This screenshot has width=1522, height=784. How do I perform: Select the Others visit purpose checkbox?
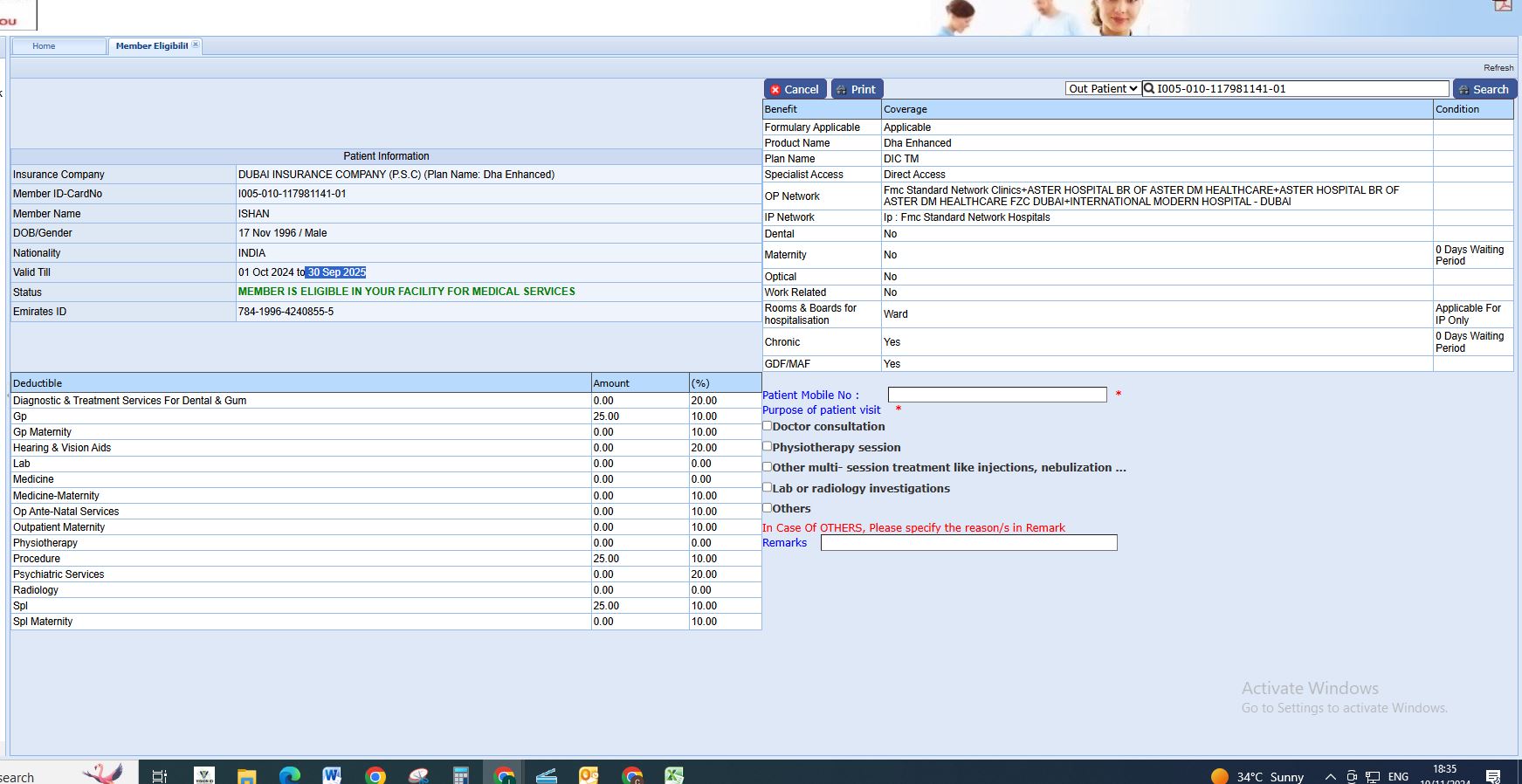point(768,507)
